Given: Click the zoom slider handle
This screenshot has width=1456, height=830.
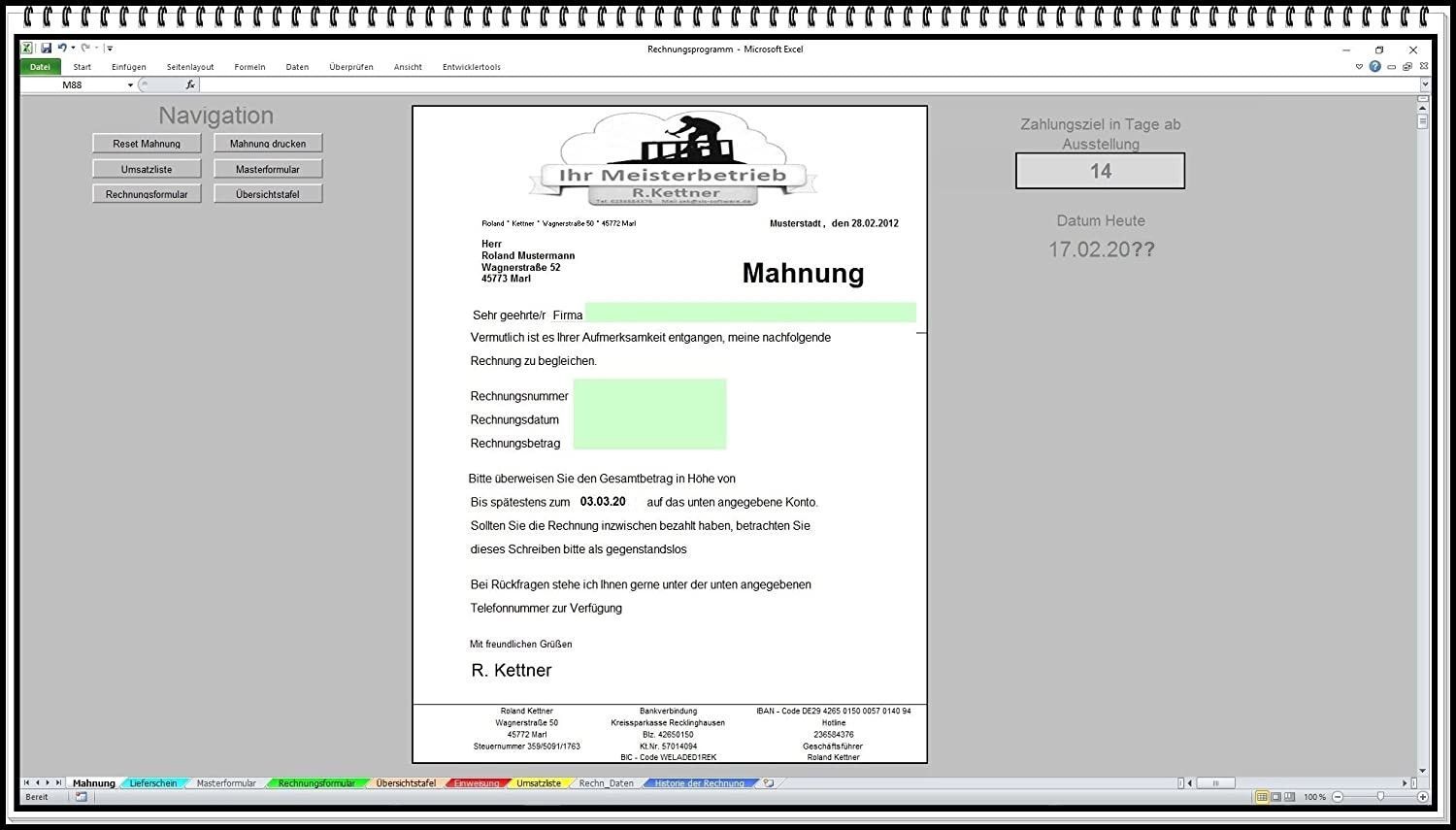Looking at the screenshot, I should [1380, 797].
